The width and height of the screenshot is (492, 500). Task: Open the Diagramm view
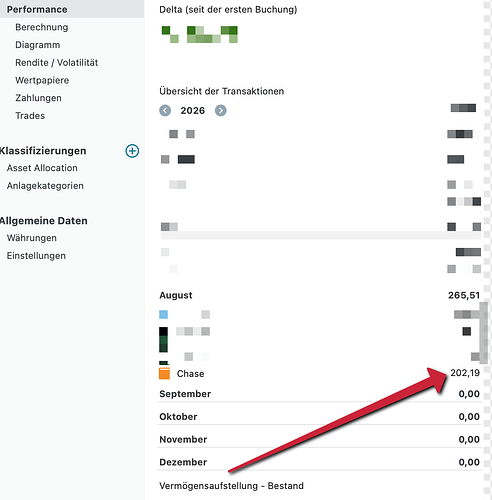tap(38, 45)
